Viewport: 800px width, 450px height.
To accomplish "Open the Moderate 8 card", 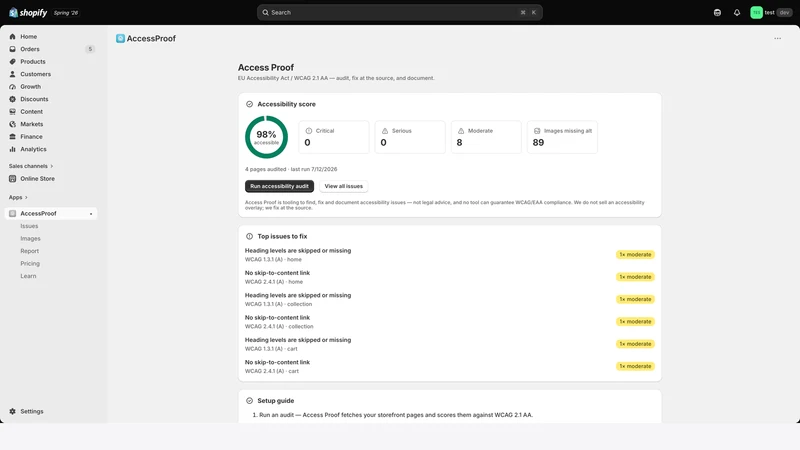I will (486, 137).
